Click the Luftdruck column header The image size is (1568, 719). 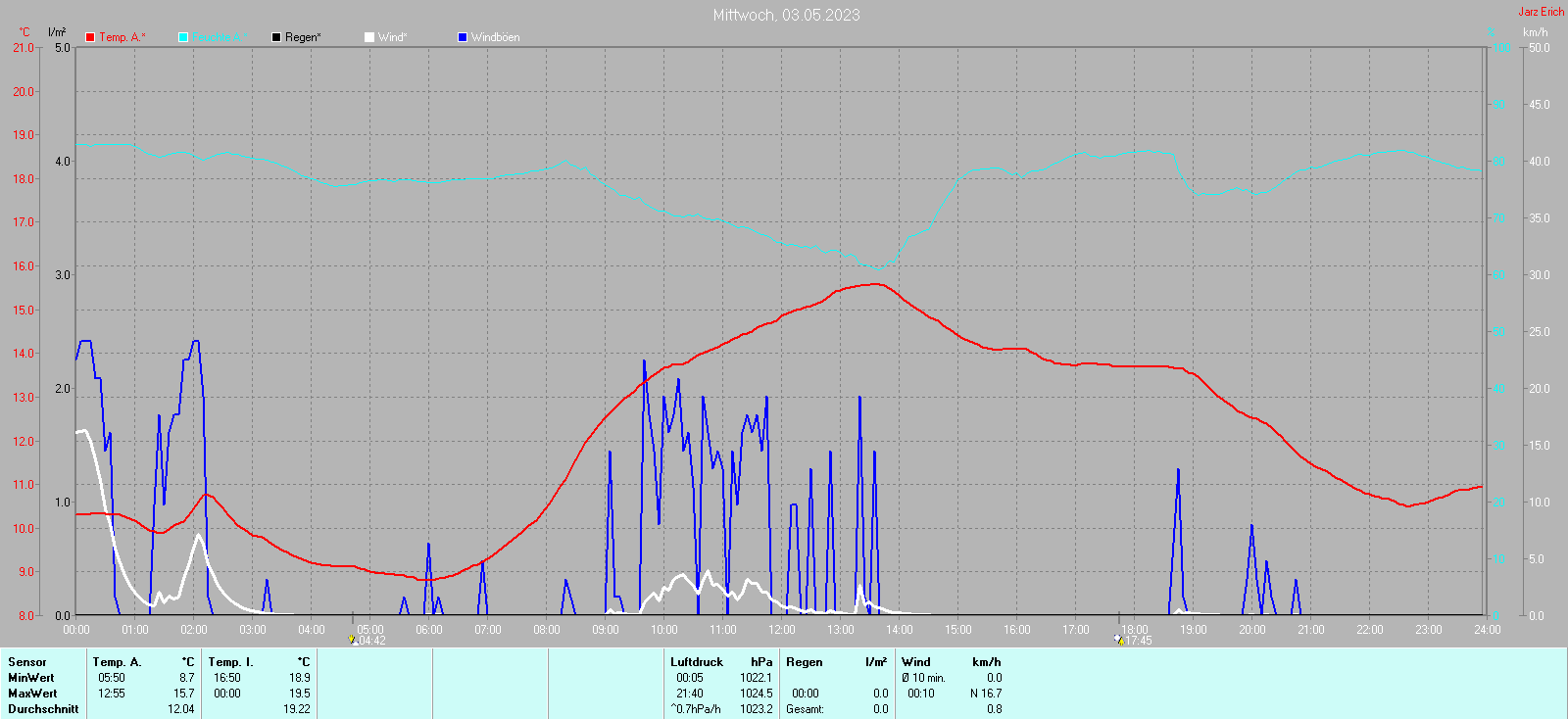(x=697, y=662)
